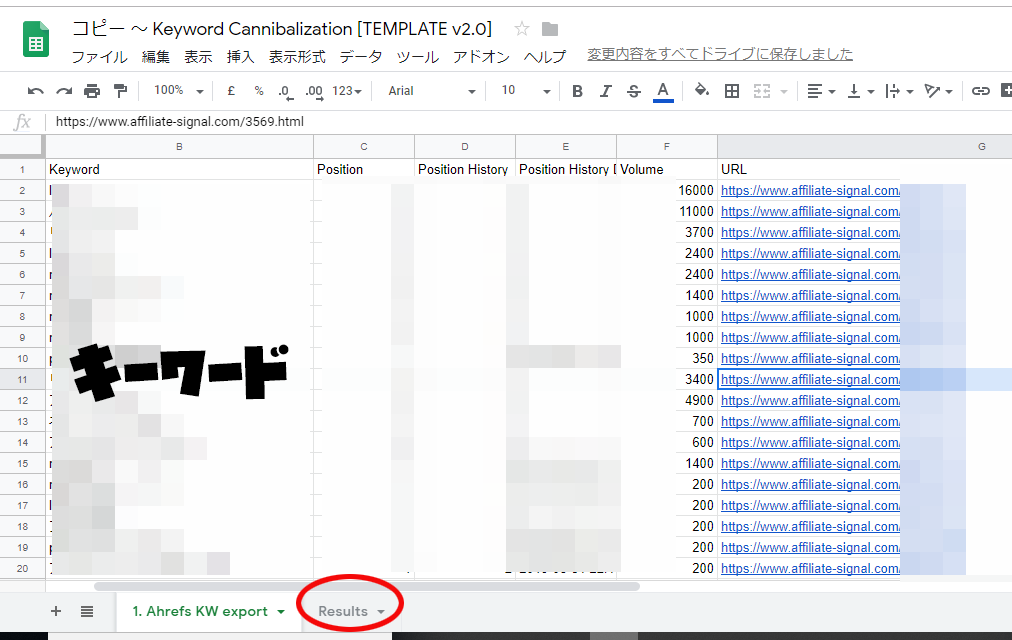Open the zoom level dropdown at 100%
Image resolution: width=1012 pixels, height=640 pixels.
(x=178, y=91)
